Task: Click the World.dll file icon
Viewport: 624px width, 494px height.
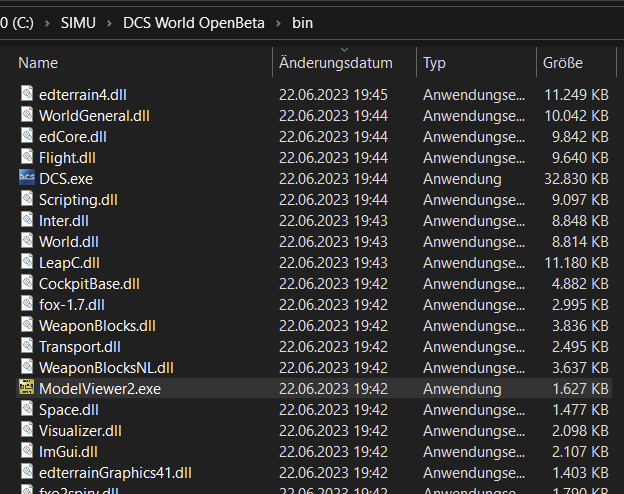Action: click(27, 240)
